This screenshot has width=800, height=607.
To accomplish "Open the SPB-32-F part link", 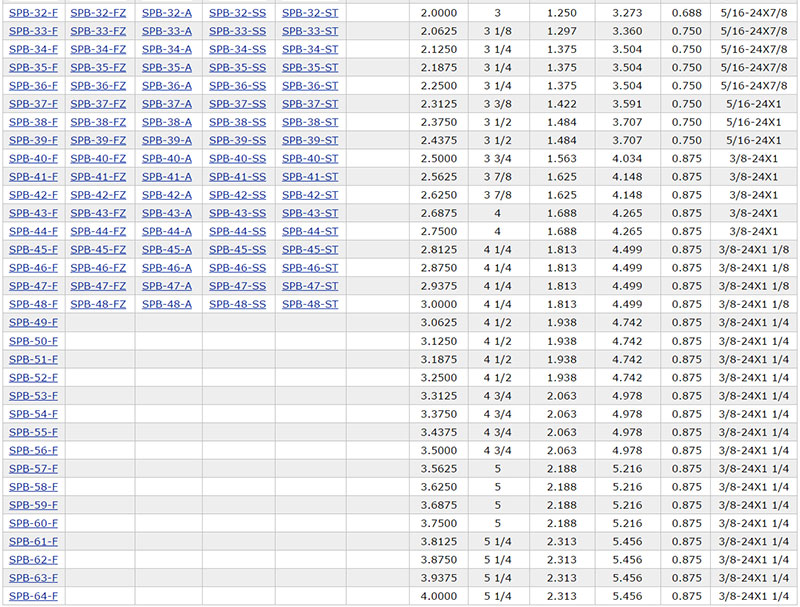I will coord(33,13).
